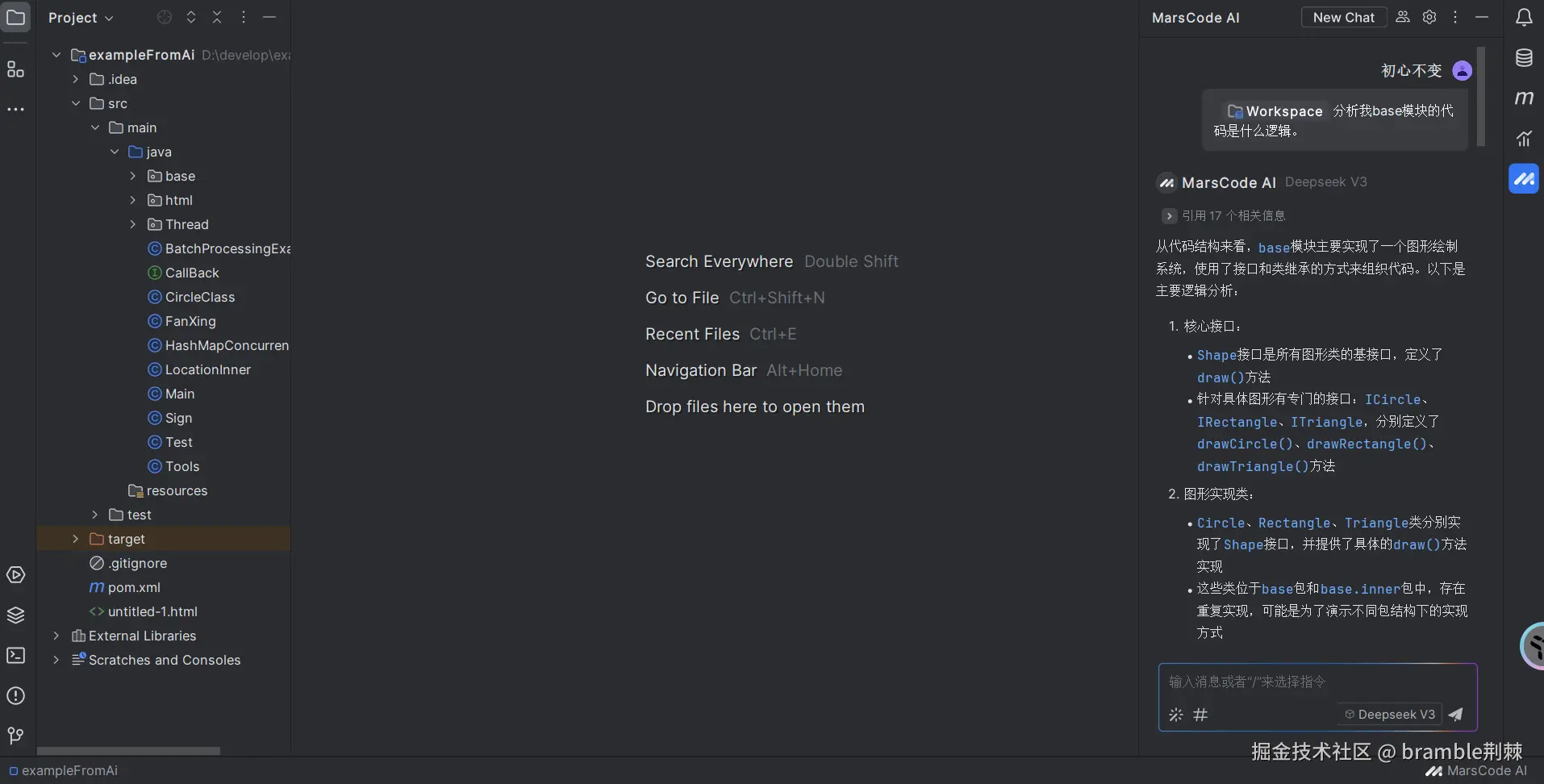Open the Git version control panel
The width and height of the screenshot is (1544, 784).
click(x=16, y=736)
